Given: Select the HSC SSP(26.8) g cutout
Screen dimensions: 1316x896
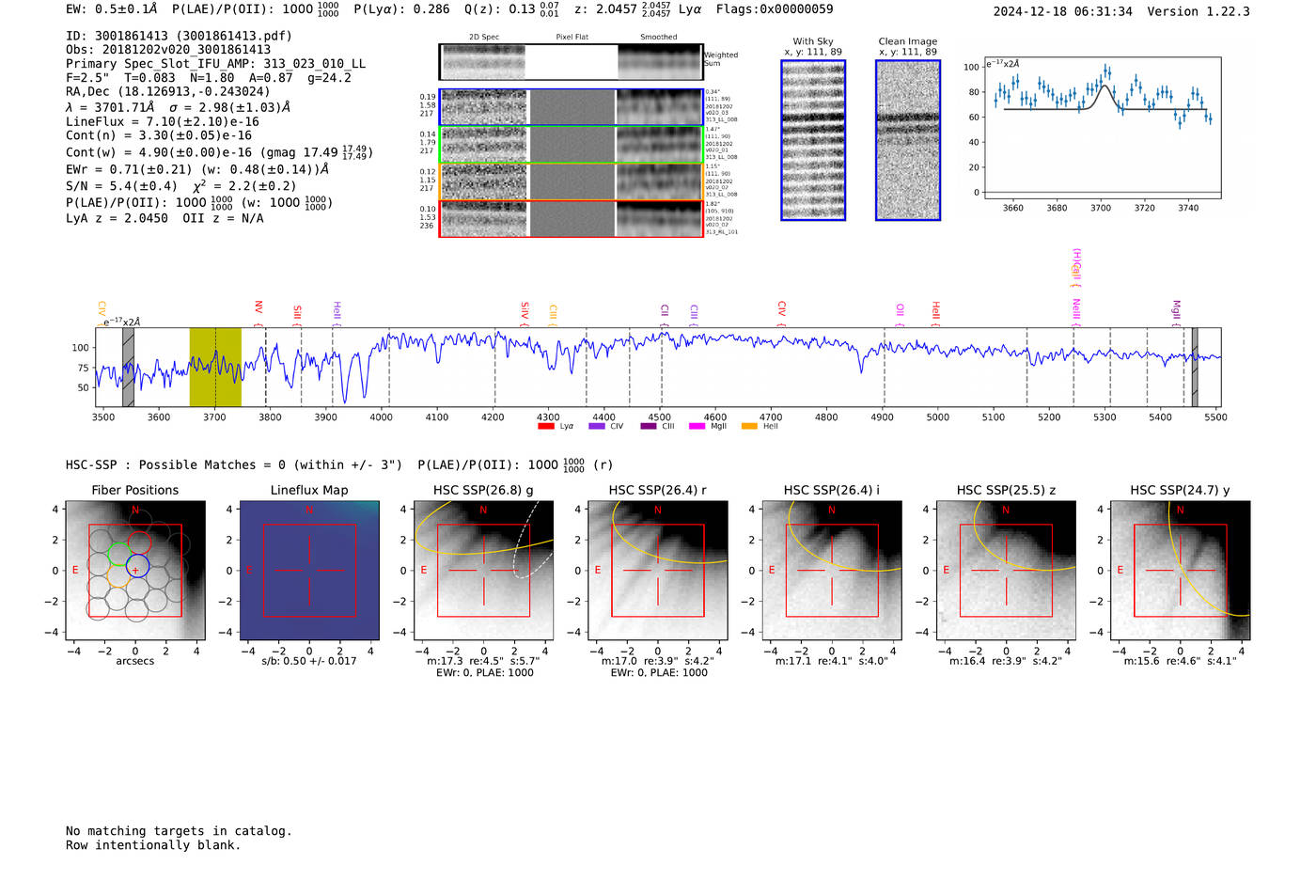Looking at the screenshot, I should point(483,570).
